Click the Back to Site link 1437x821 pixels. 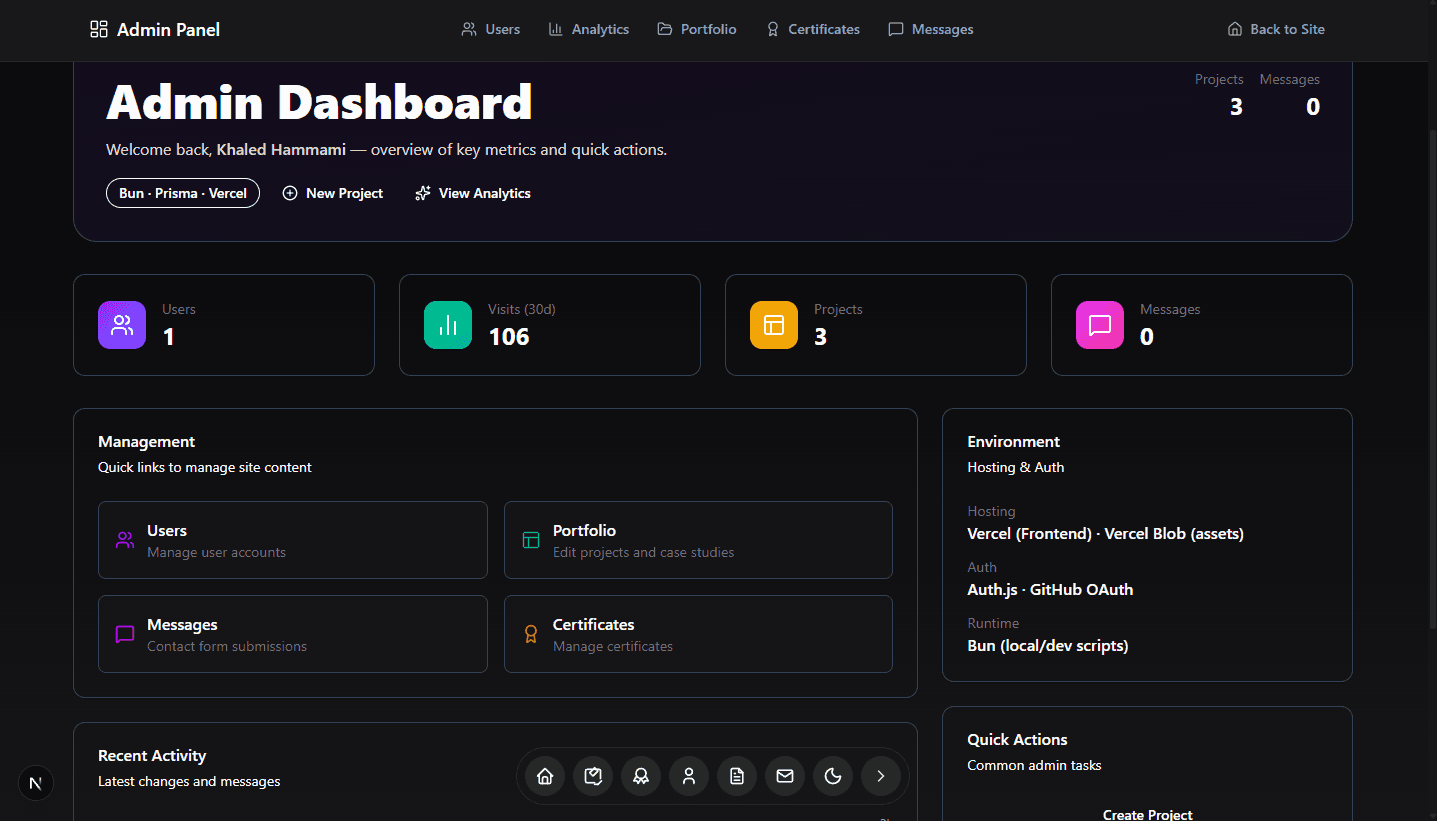(x=1276, y=30)
